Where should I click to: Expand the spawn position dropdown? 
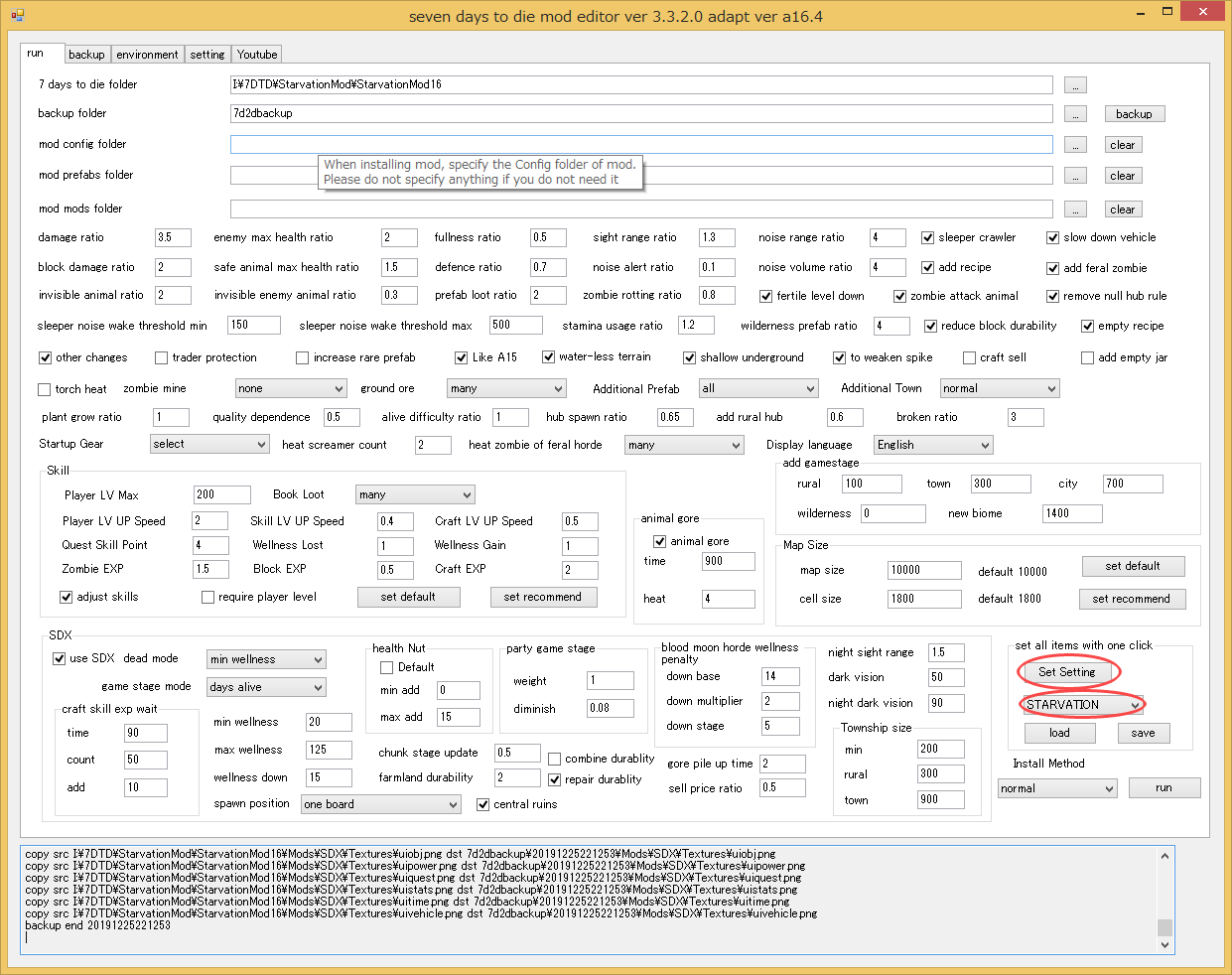pyautogui.click(x=381, y=804)
